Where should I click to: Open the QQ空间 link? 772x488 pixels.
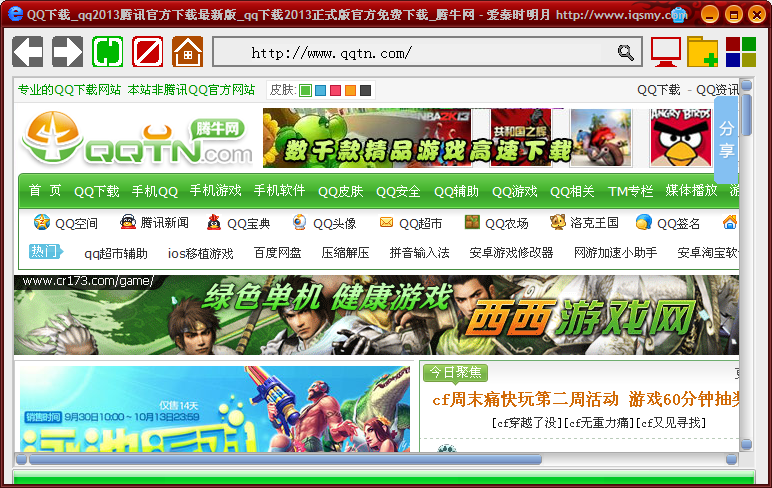(x=65, y=223)
